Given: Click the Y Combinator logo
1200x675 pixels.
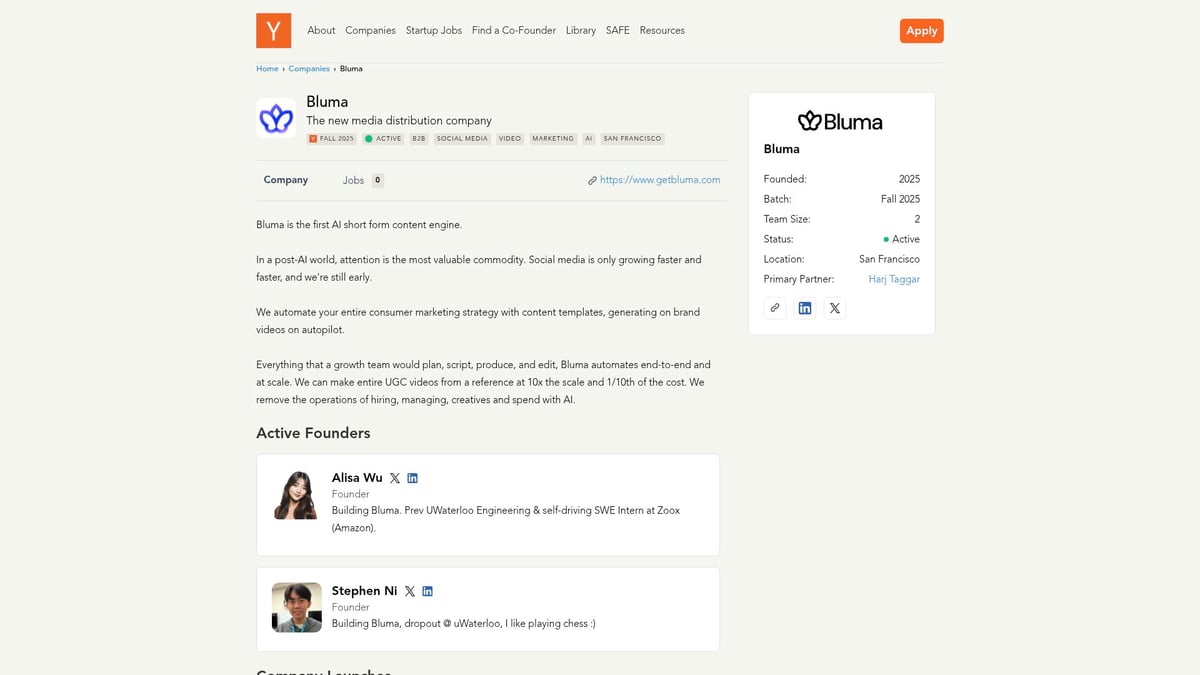Looking at the screenshot, I should click(273, 30).
